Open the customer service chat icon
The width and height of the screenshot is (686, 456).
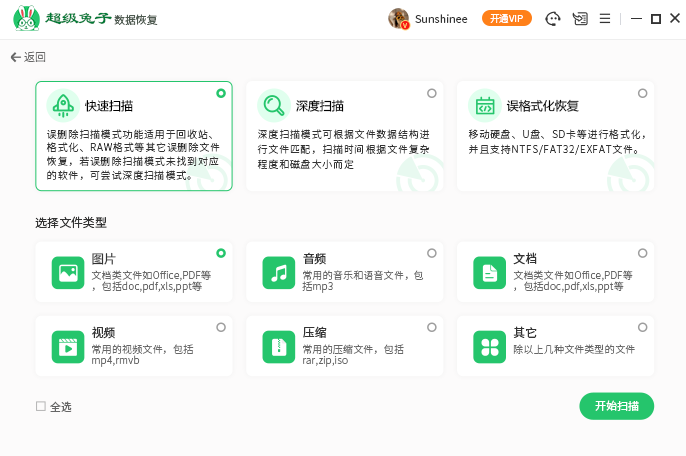(553, 19)
